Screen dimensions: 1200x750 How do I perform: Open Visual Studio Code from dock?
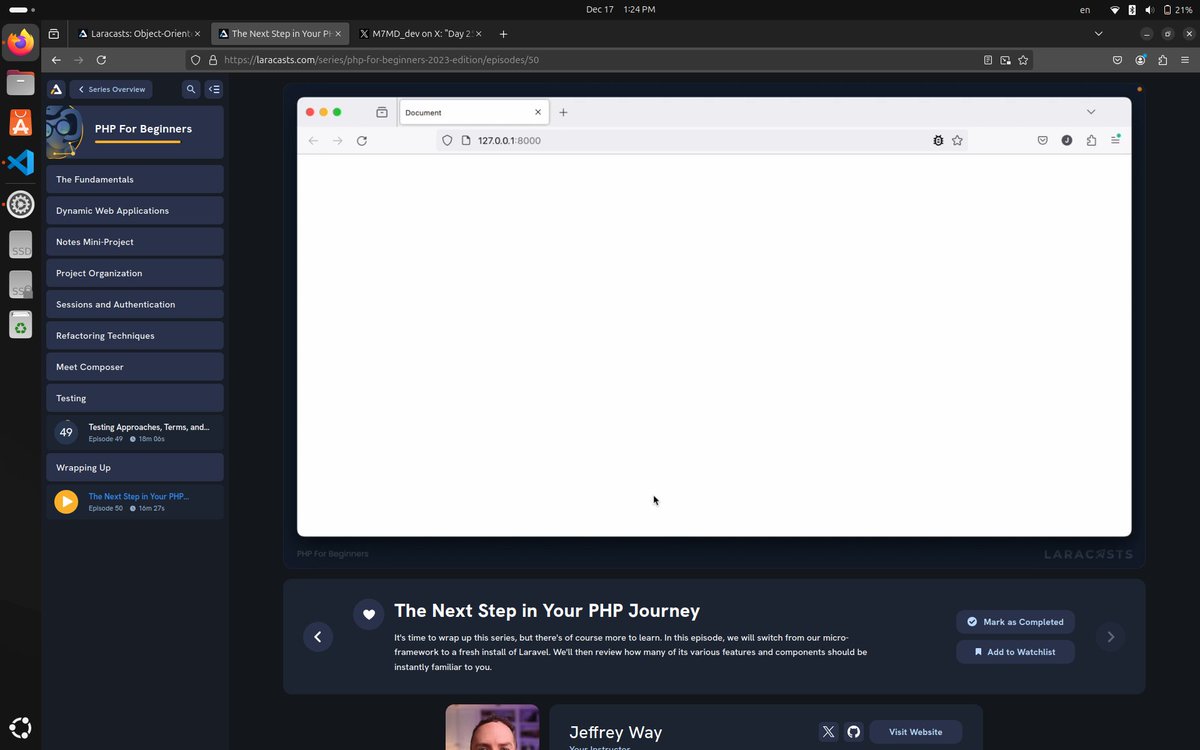(20, 162)
